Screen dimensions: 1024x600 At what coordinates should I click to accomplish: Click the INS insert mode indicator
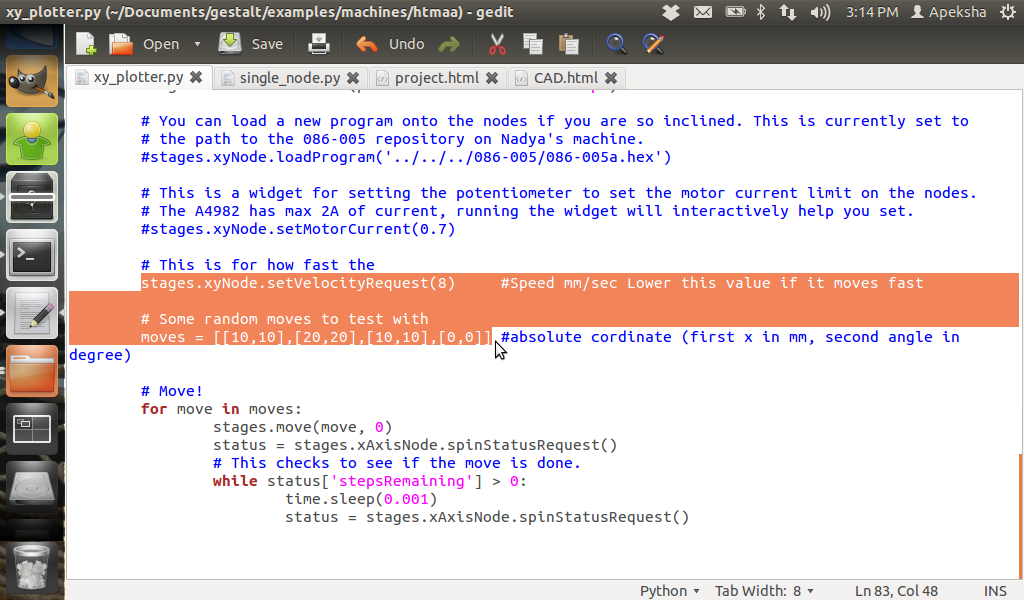coord(995,590)
